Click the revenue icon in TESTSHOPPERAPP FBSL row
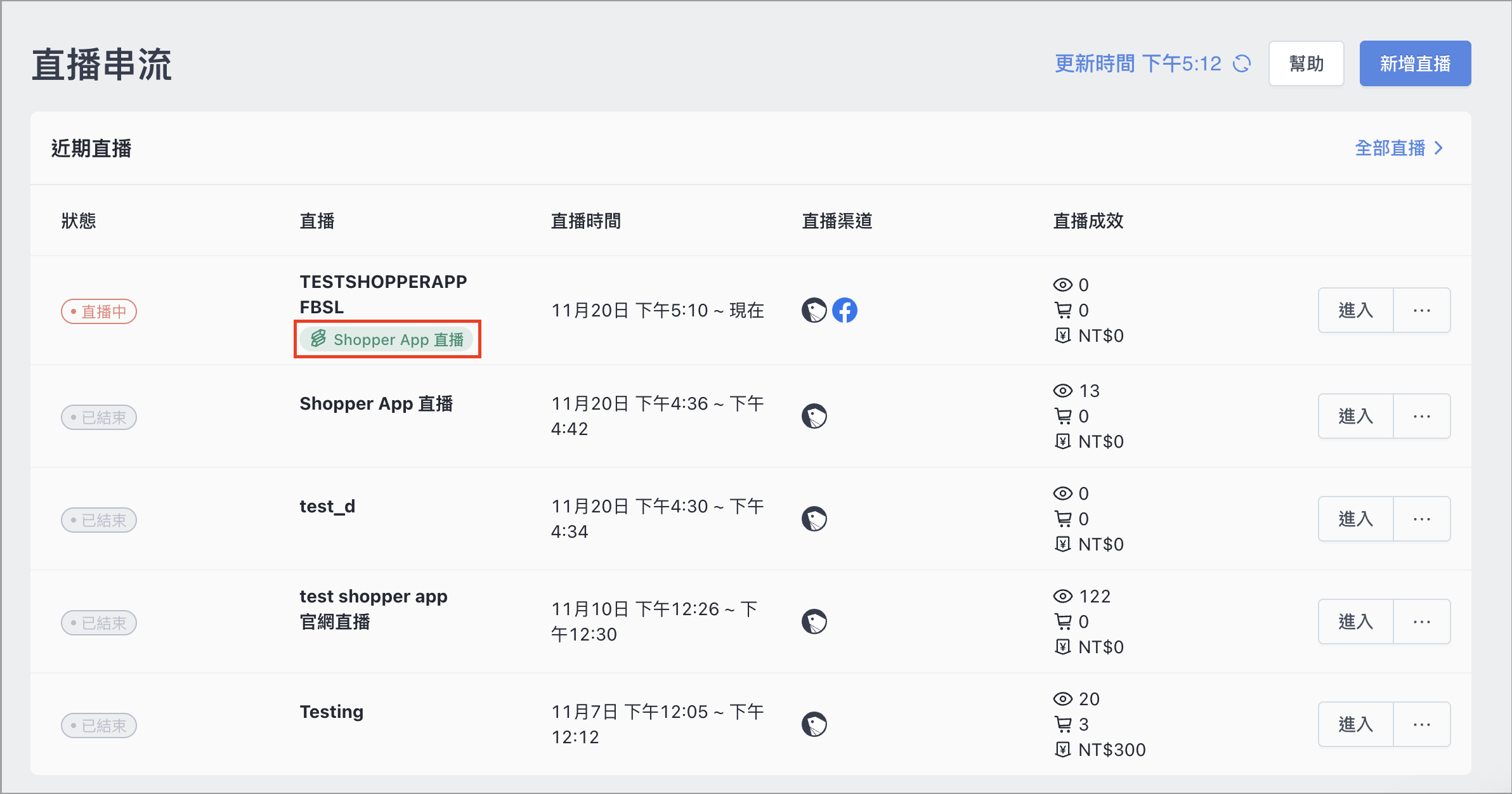1512x794 pixels. (x=1063, y=335)
